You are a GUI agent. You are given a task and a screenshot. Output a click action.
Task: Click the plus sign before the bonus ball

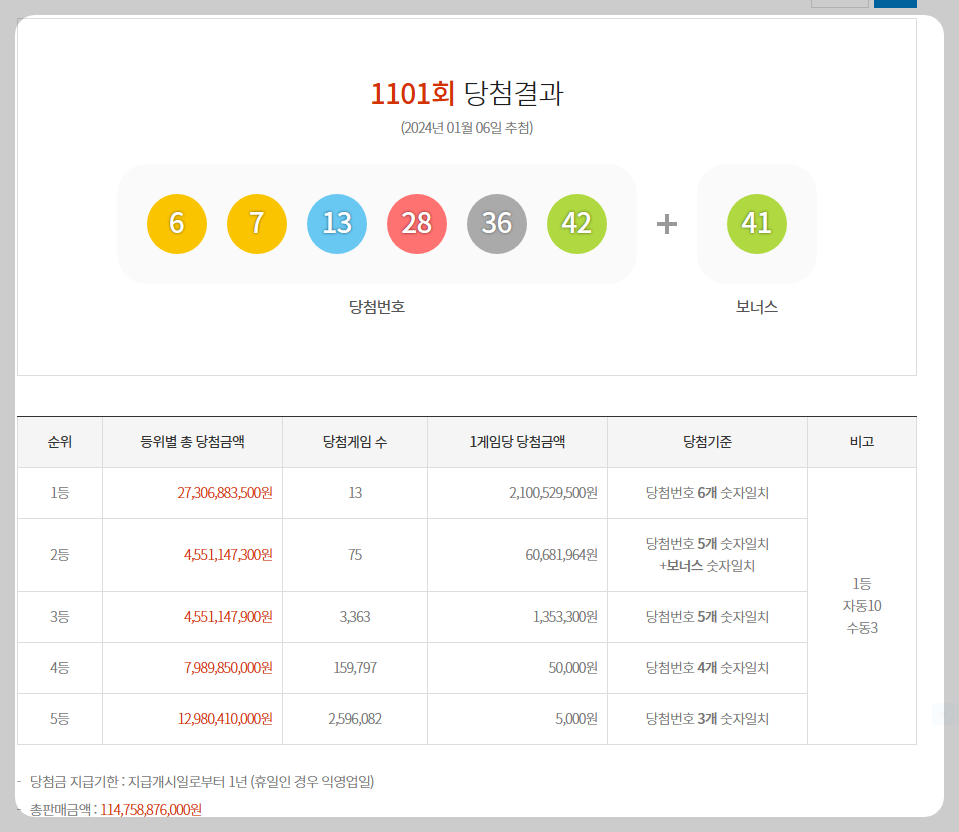tap(667, 224)
